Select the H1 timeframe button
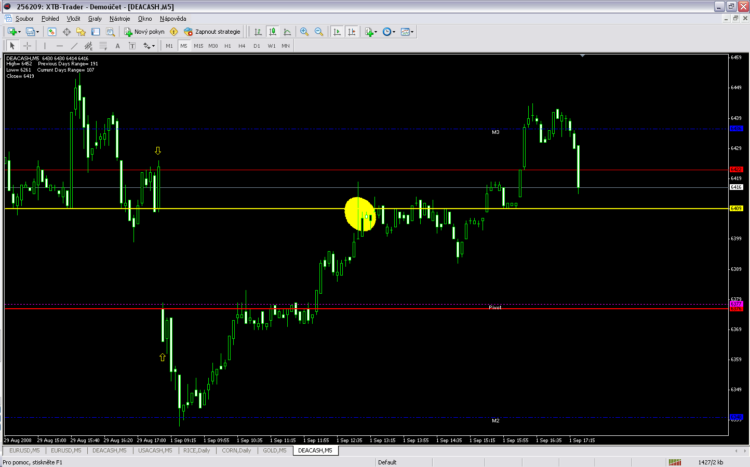The image size is (750, 467). [x=228, y=46]
